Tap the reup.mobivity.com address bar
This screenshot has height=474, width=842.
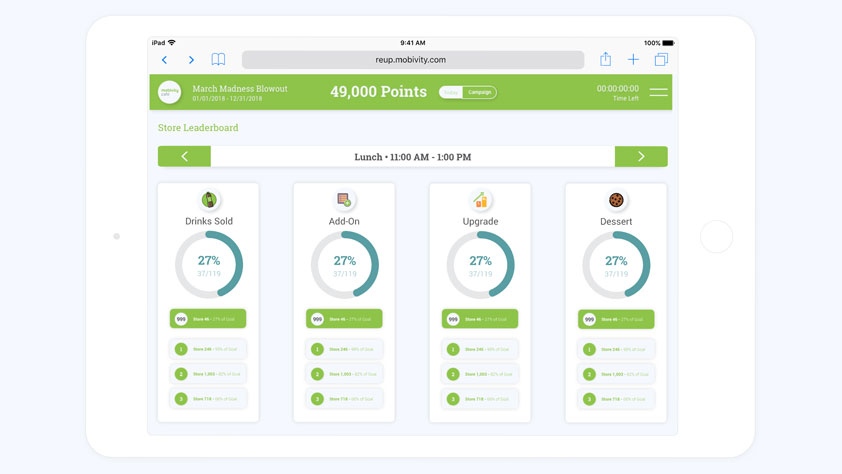click(x=412, y=60)
